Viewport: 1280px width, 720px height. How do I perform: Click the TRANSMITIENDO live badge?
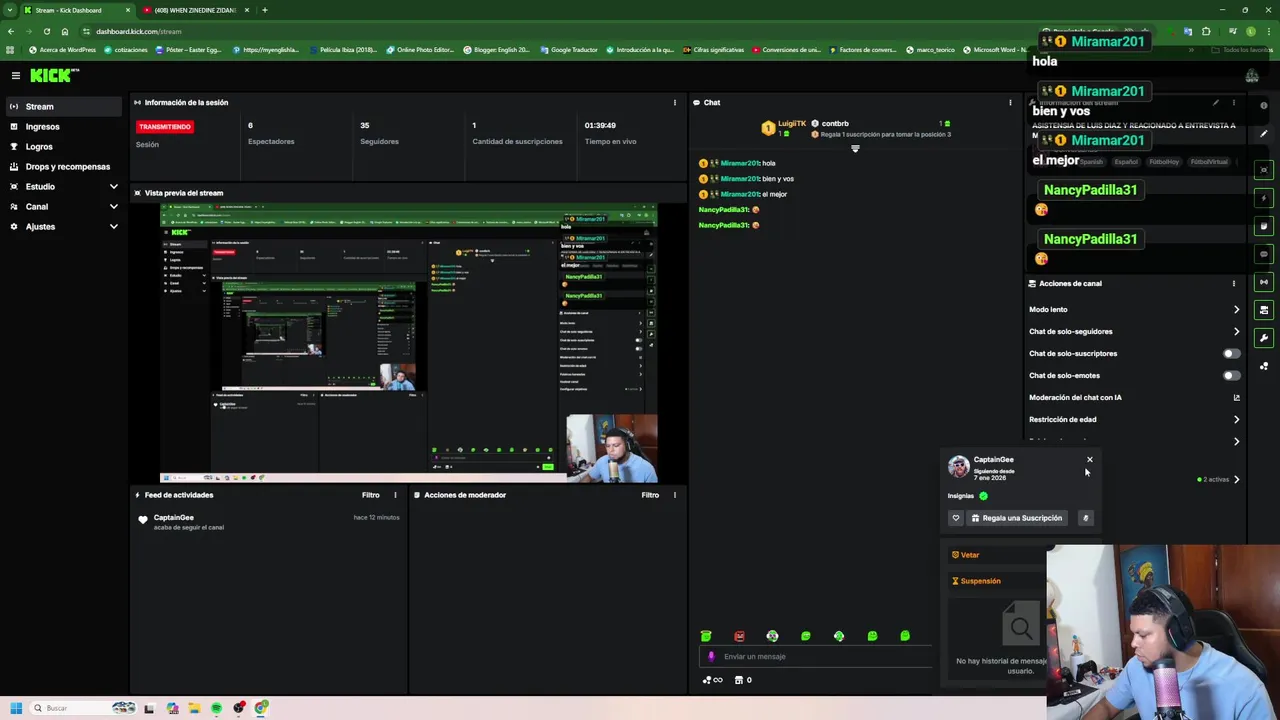click(165, 127)
